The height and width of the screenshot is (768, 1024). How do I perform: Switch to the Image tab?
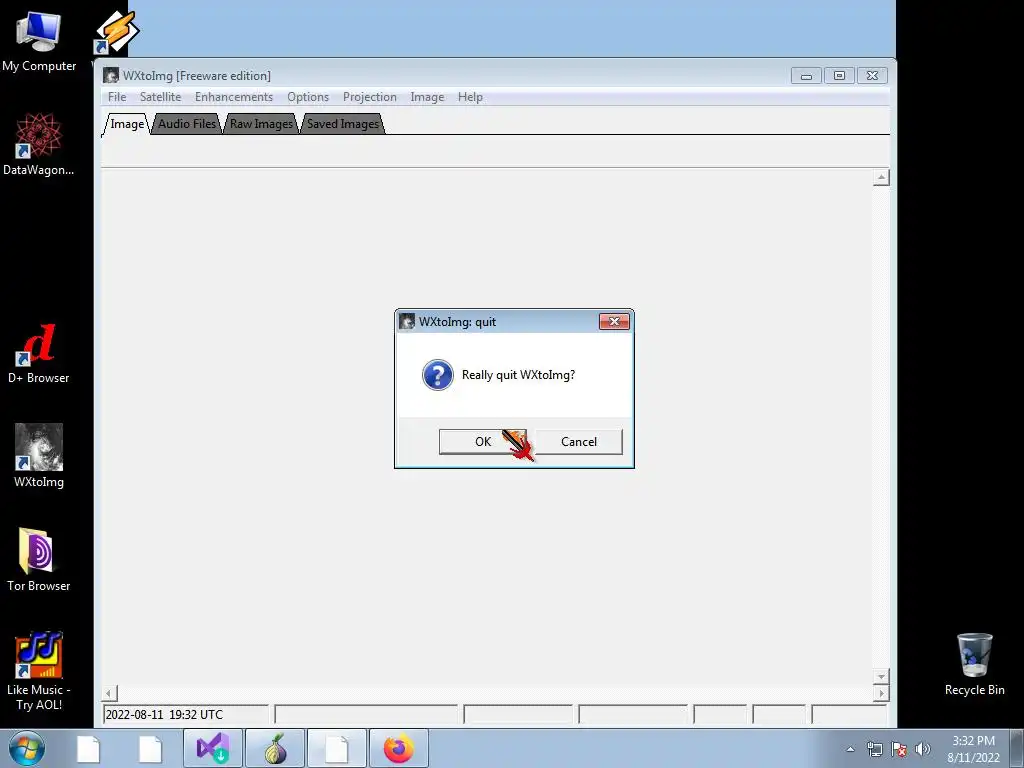(x=127, y=124)
